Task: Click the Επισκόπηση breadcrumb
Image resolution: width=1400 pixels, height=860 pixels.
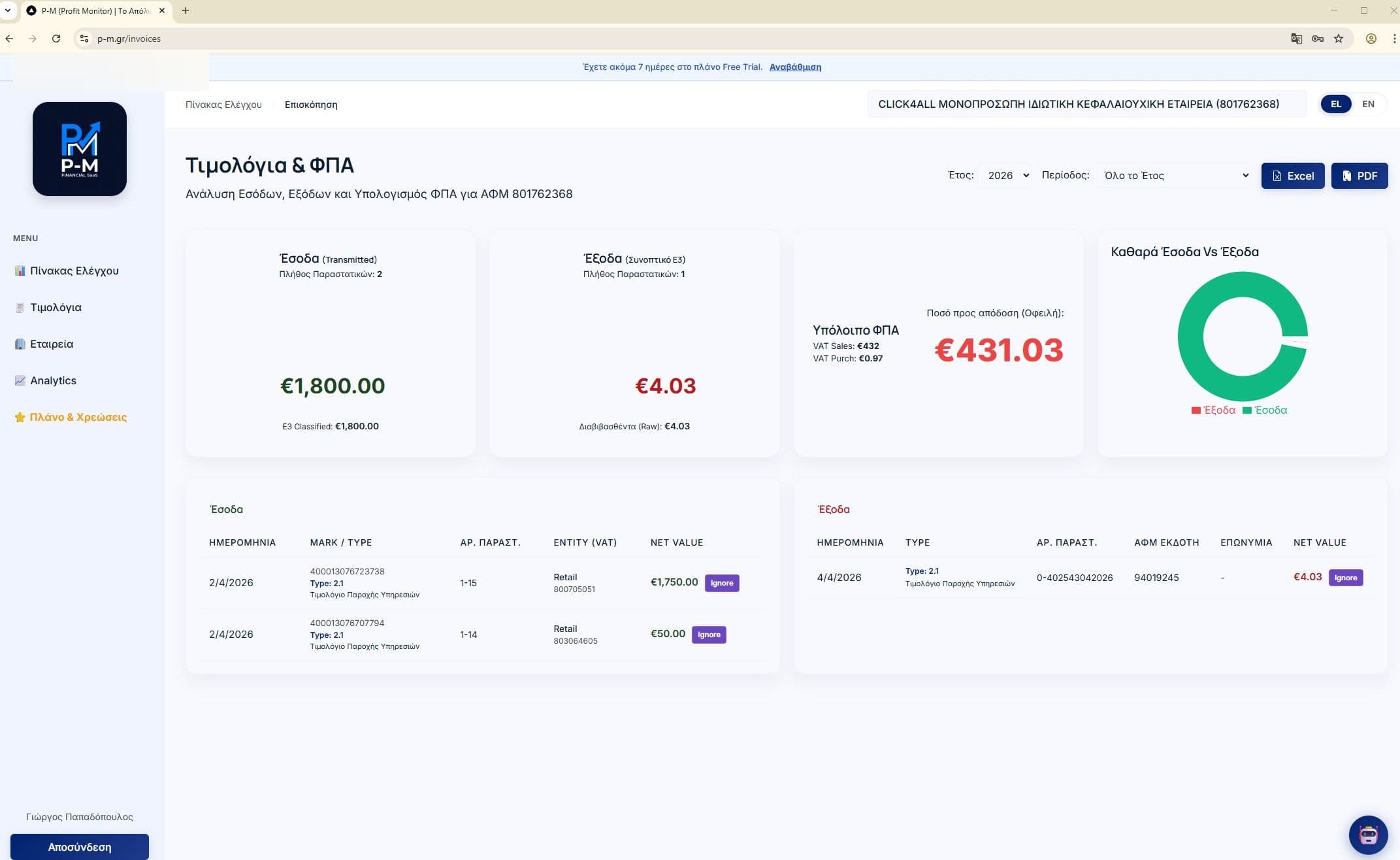Action: pos(311,105)
